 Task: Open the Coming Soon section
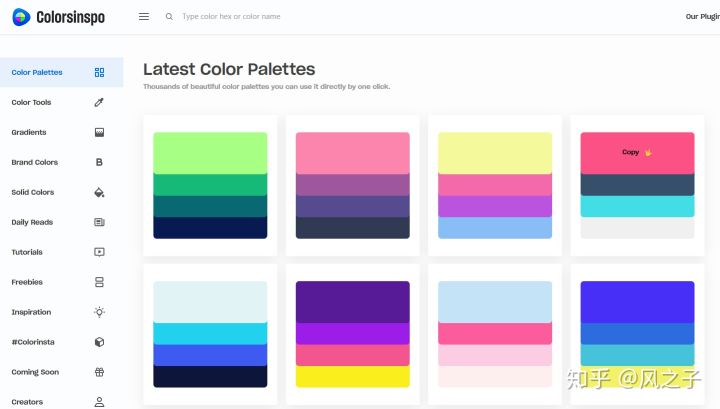pyautogui.click(x=35, y=372)
